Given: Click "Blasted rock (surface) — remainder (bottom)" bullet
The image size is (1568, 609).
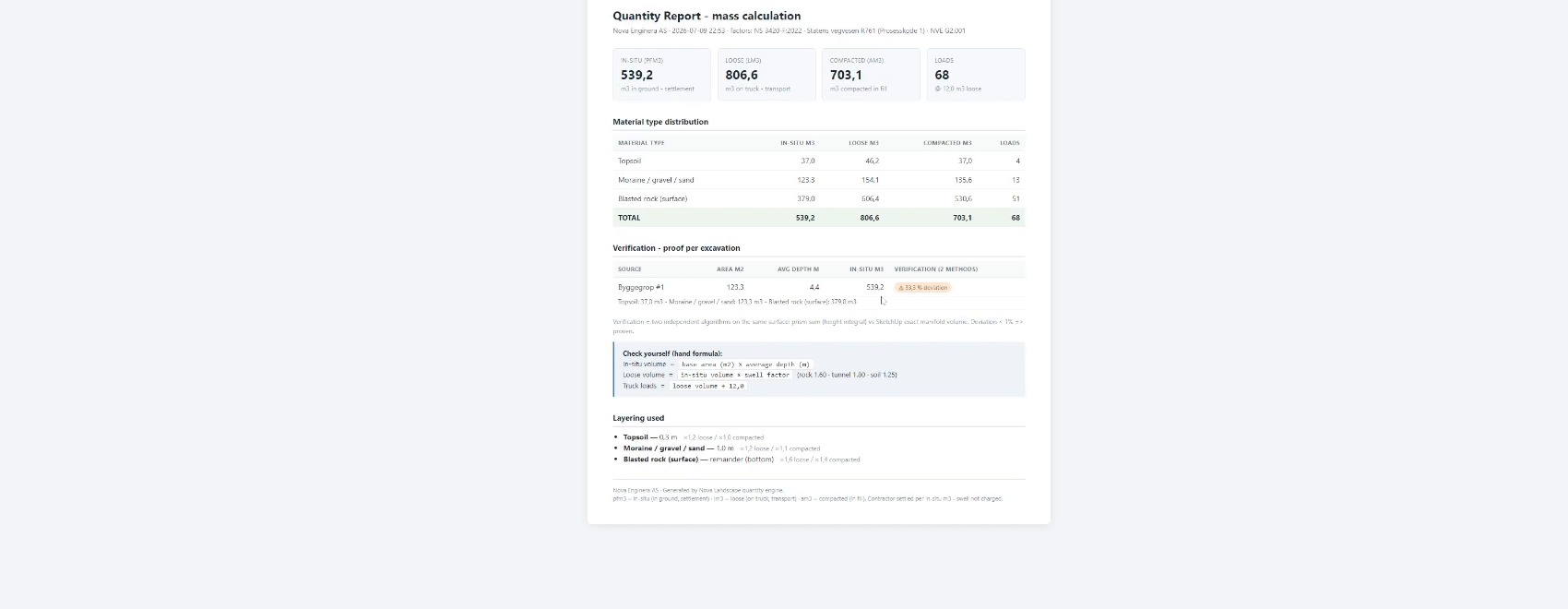Looking at the screenshot, I should point(698,460).
